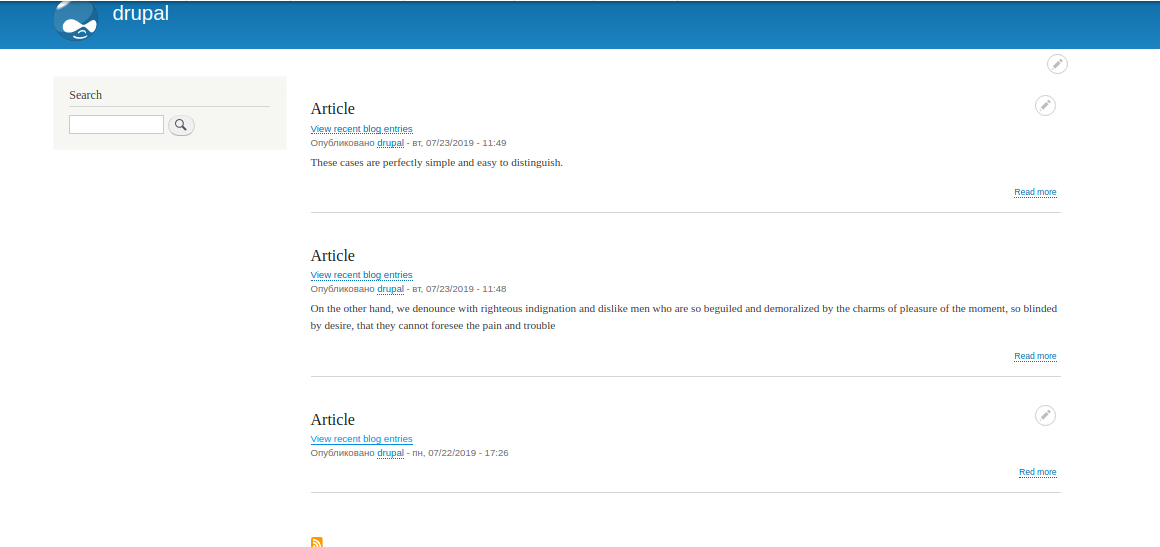This screenshot has height=547, width=1160.
Task: Click pencil edit icon for 11:49 article
Action: pyautogui.click(x=1045, y=106)
